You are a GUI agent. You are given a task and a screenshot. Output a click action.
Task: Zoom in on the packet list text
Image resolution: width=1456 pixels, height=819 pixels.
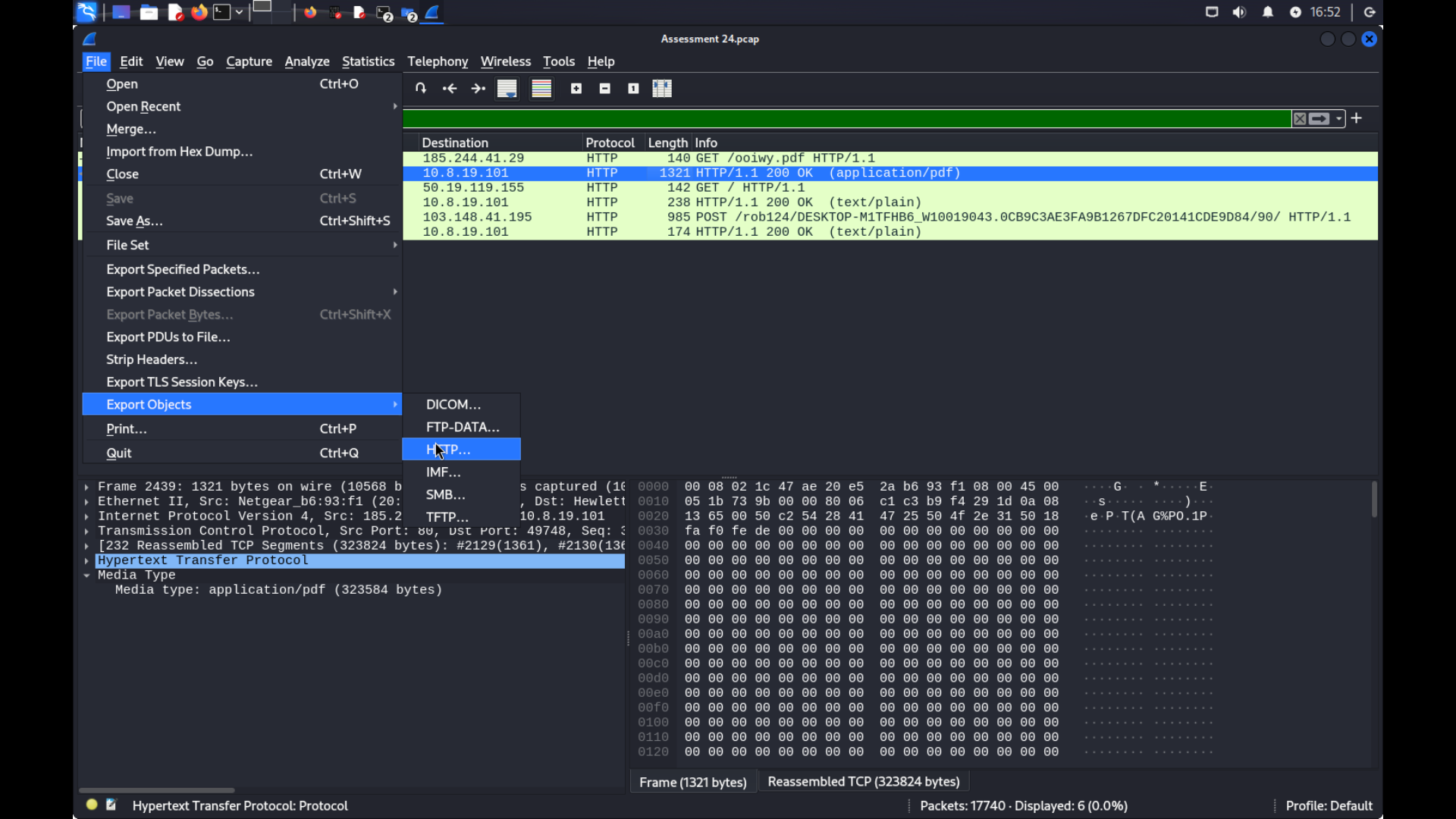(576, 88)
